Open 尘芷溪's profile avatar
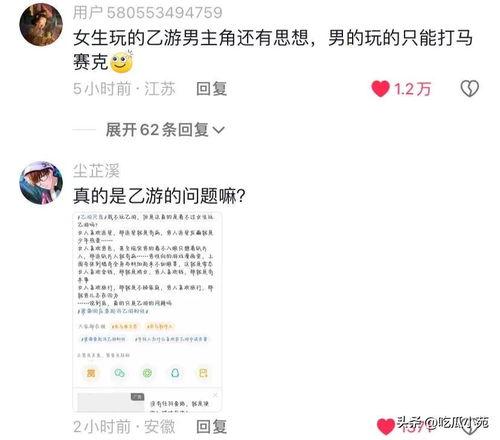Viewport: 500px width, 440px height. (41, 183)
